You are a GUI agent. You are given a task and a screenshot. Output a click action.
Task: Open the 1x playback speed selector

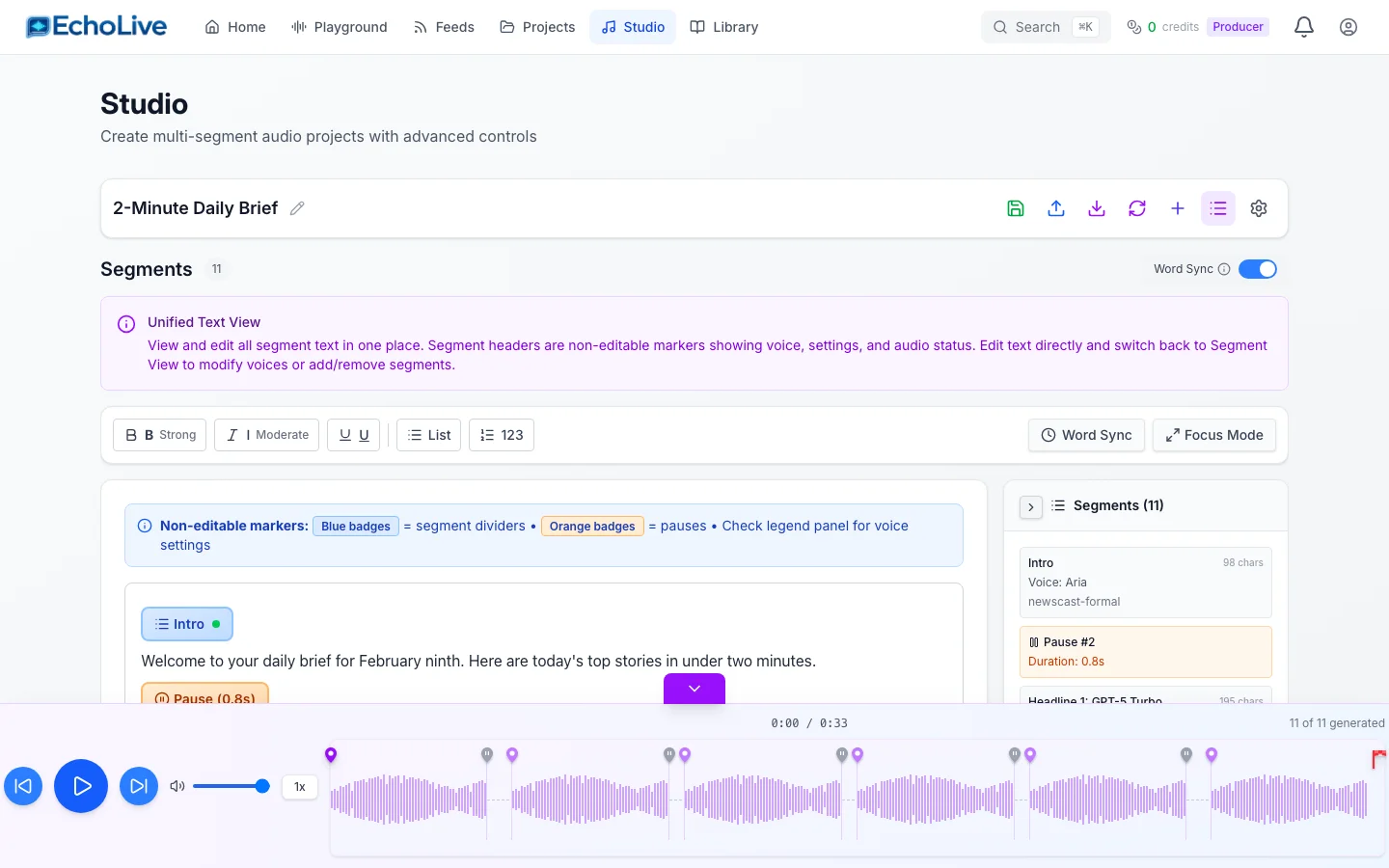point(300,787)
